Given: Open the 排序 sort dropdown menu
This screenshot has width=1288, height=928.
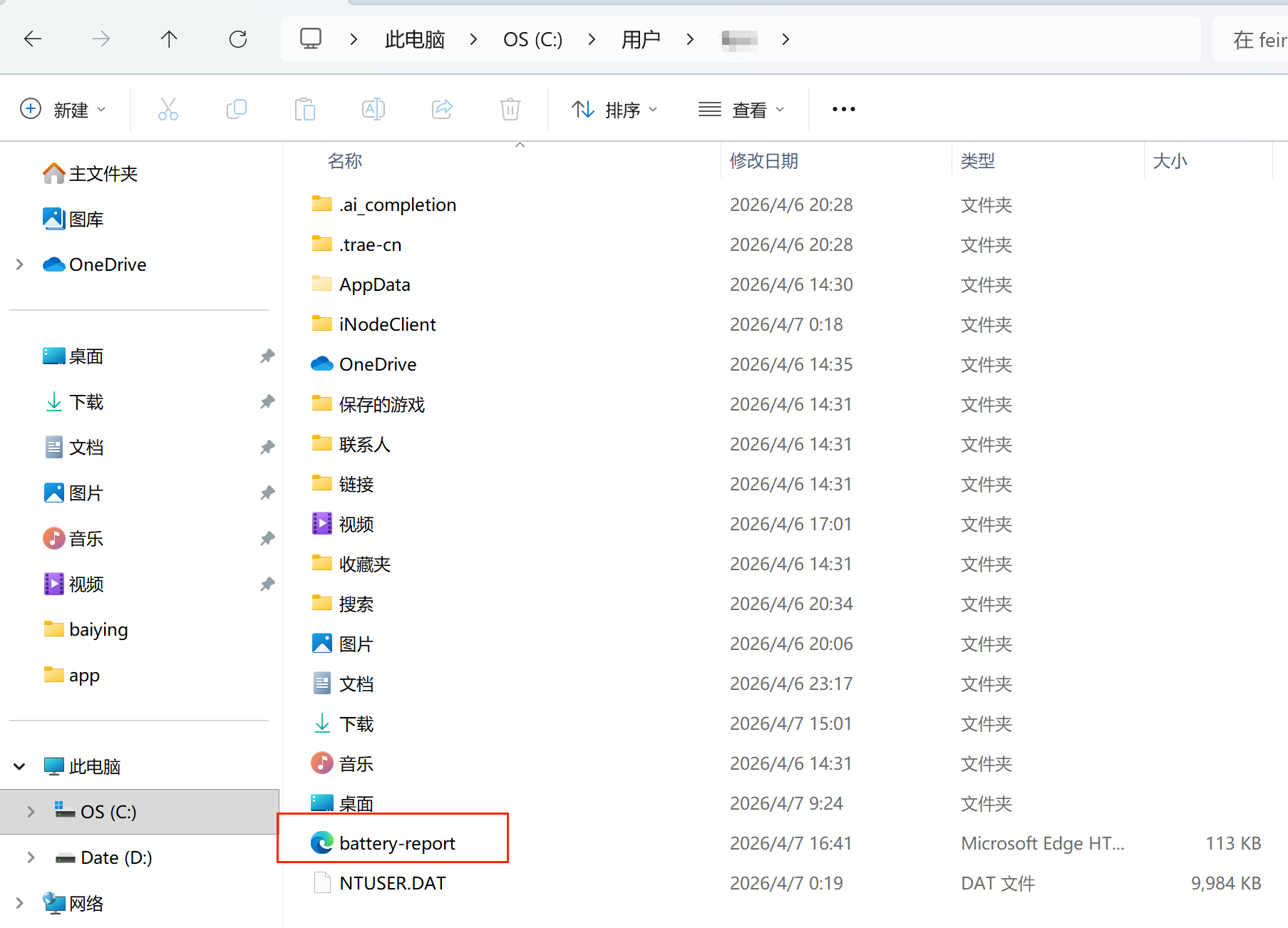Looking at the screenshot, I should [614, 110].
